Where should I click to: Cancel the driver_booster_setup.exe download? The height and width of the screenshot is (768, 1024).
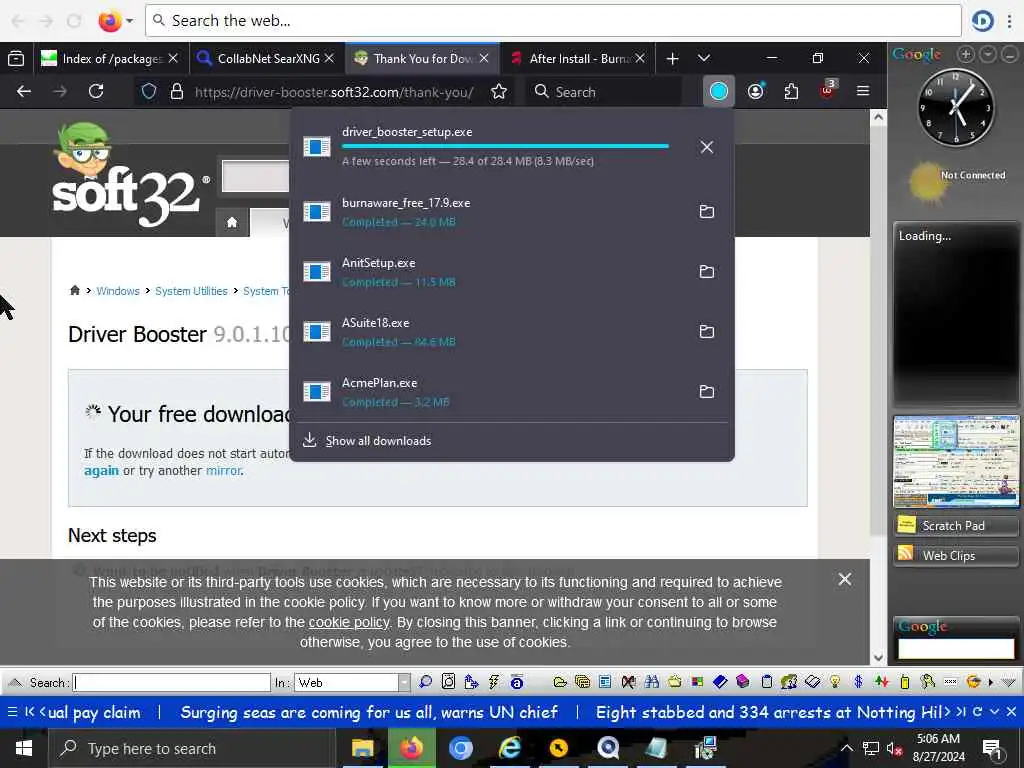tap(707, 147)
